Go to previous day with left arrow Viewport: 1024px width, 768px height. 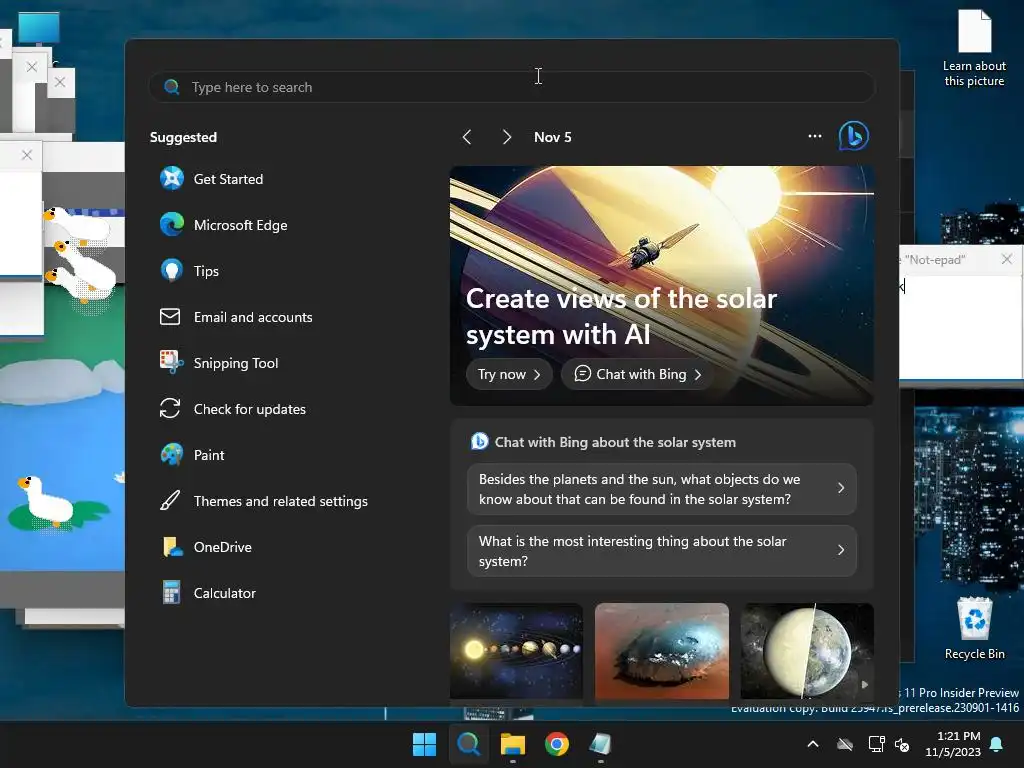point(466,136)
